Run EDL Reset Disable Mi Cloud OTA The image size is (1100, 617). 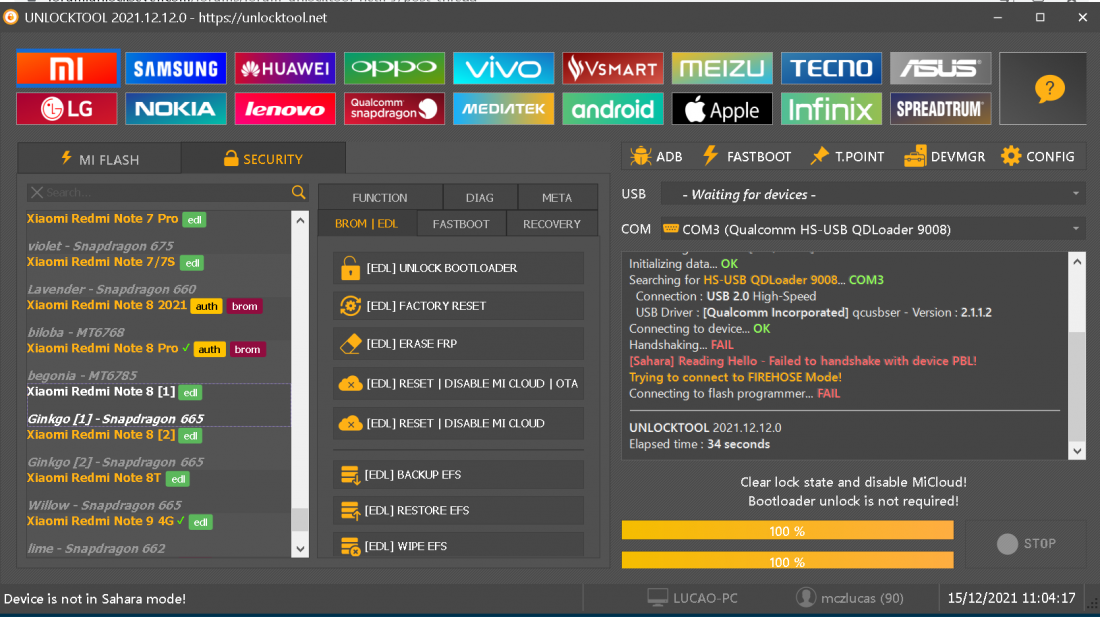(x=459, y=384)
